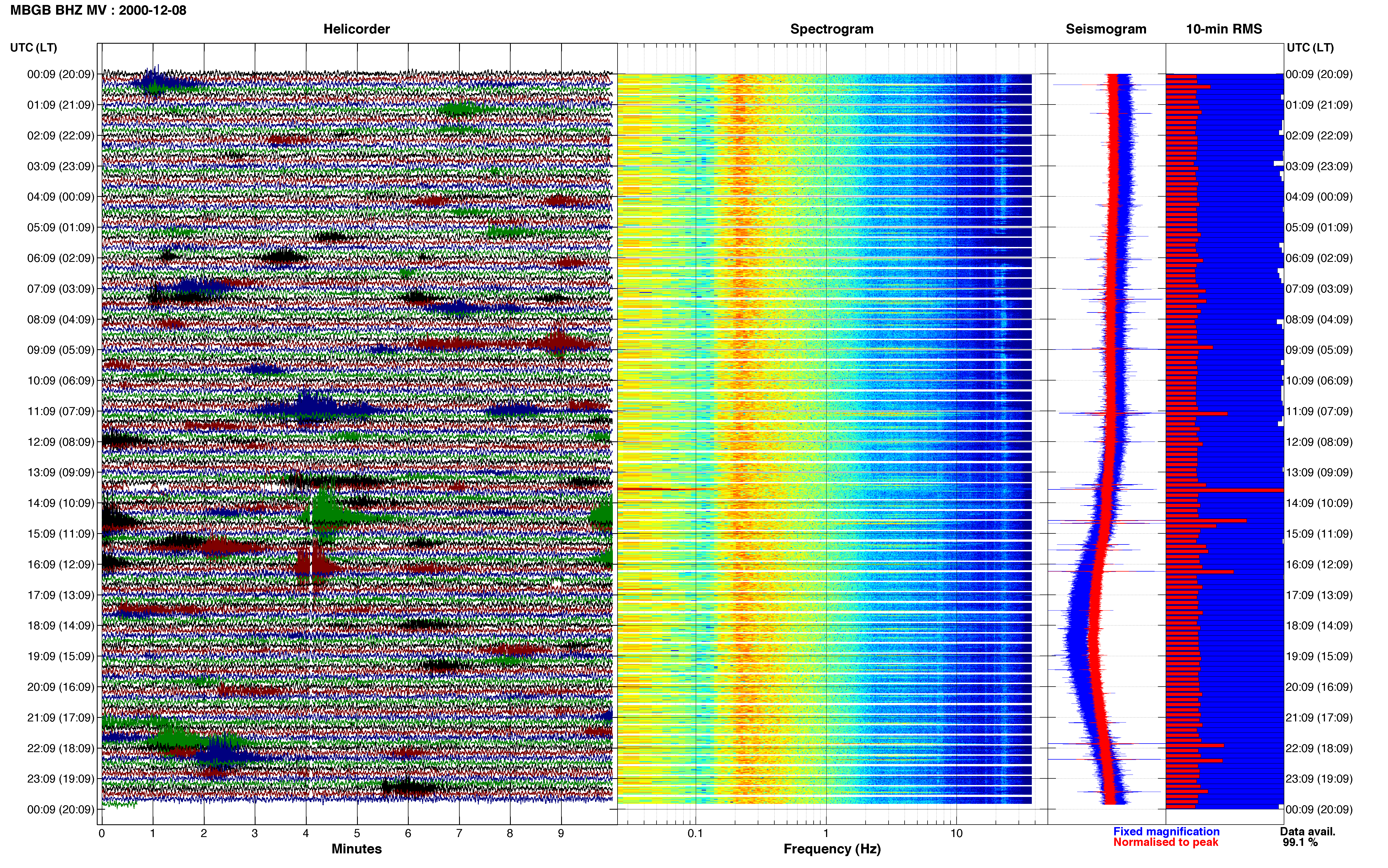The width and height of the screenshot is (1388, 868).
Task: Click the Data avail. label
Action: point(1308,832)
